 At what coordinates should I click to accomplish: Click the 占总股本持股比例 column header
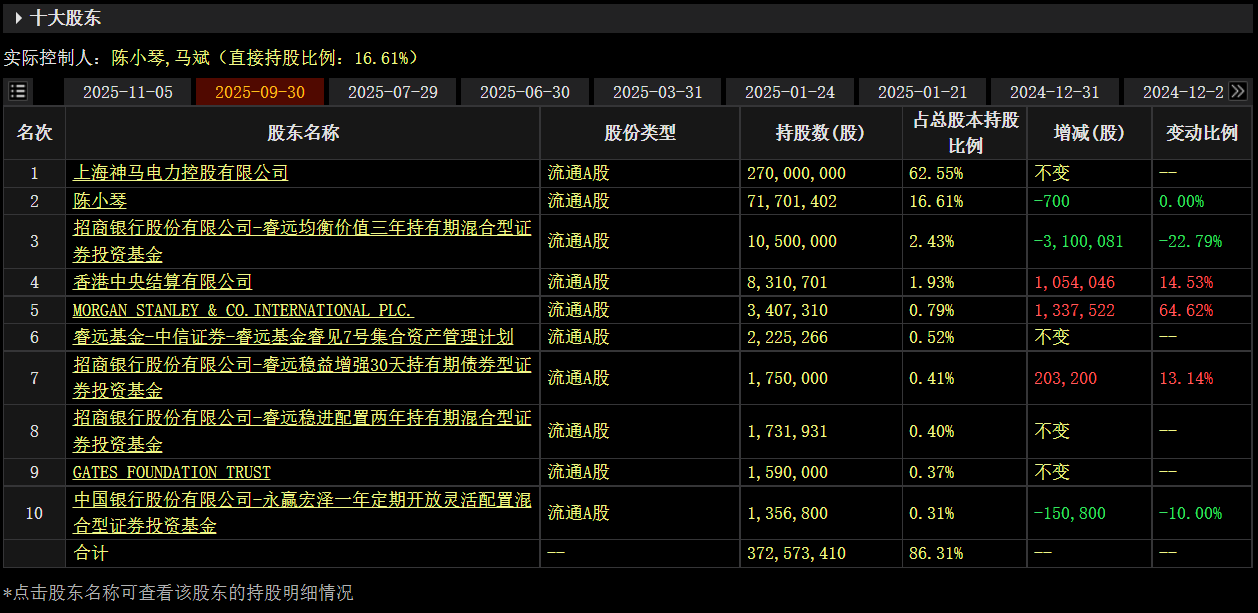965,133
